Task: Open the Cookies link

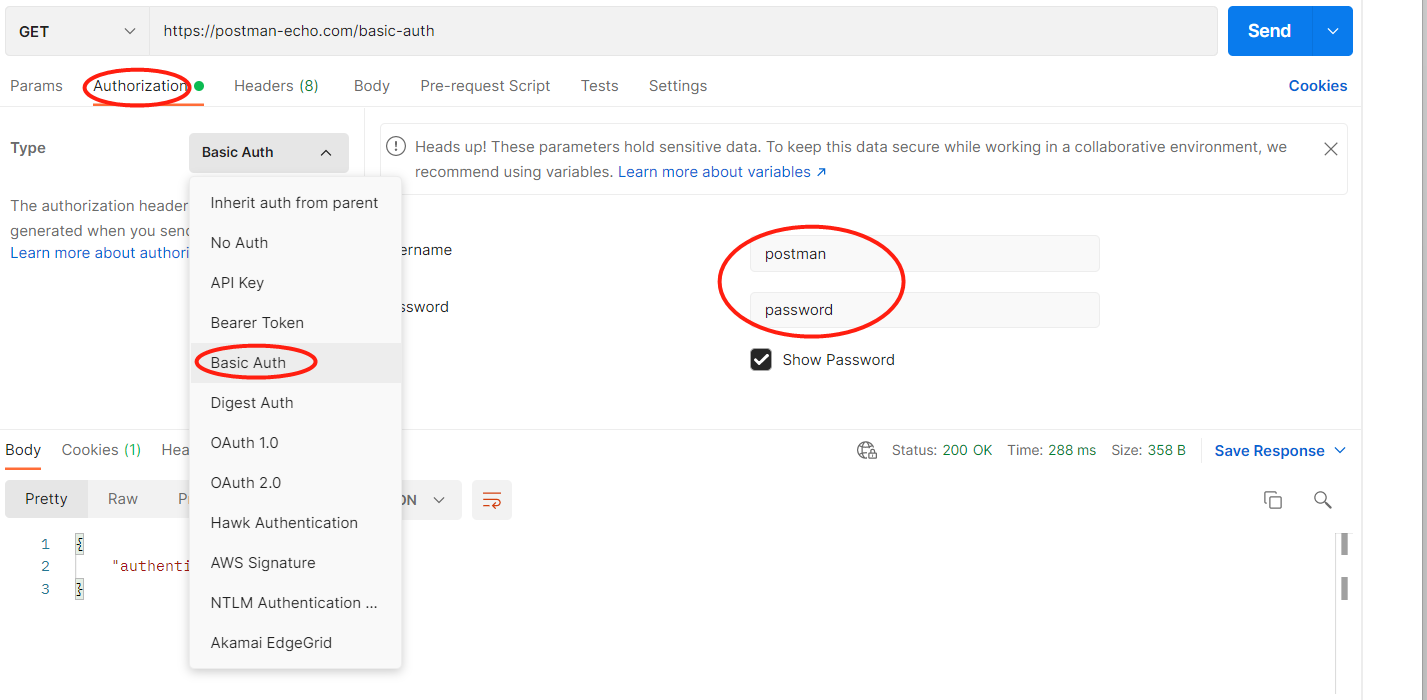Action: [x=1317, y=86]
